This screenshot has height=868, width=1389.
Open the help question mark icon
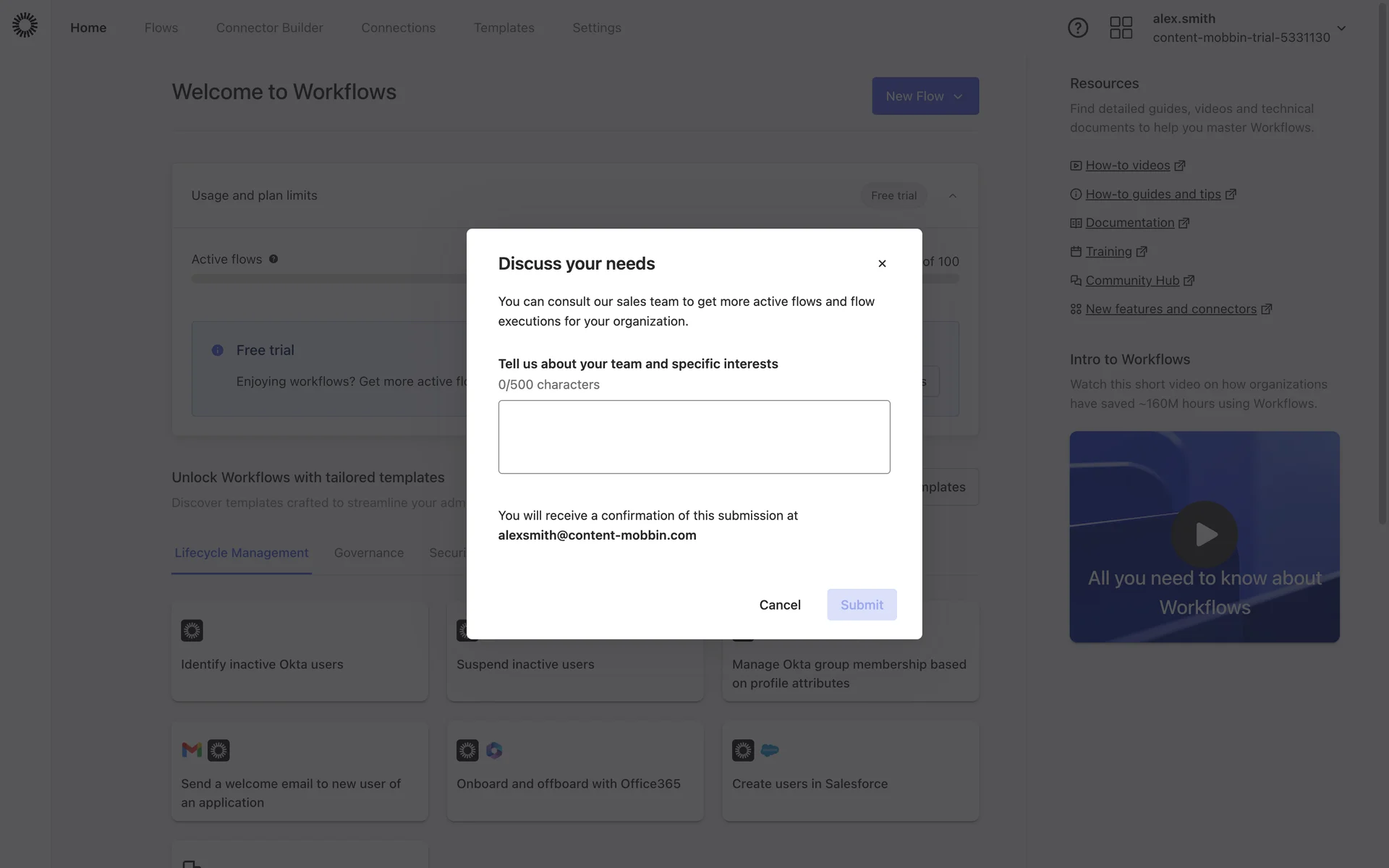tap(1078, 27)
